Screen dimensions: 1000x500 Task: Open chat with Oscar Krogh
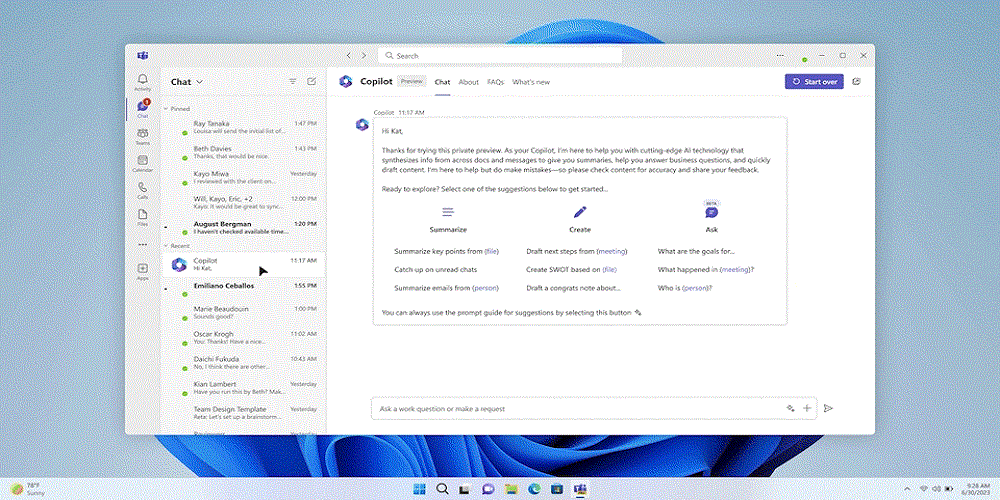point(244,337)
